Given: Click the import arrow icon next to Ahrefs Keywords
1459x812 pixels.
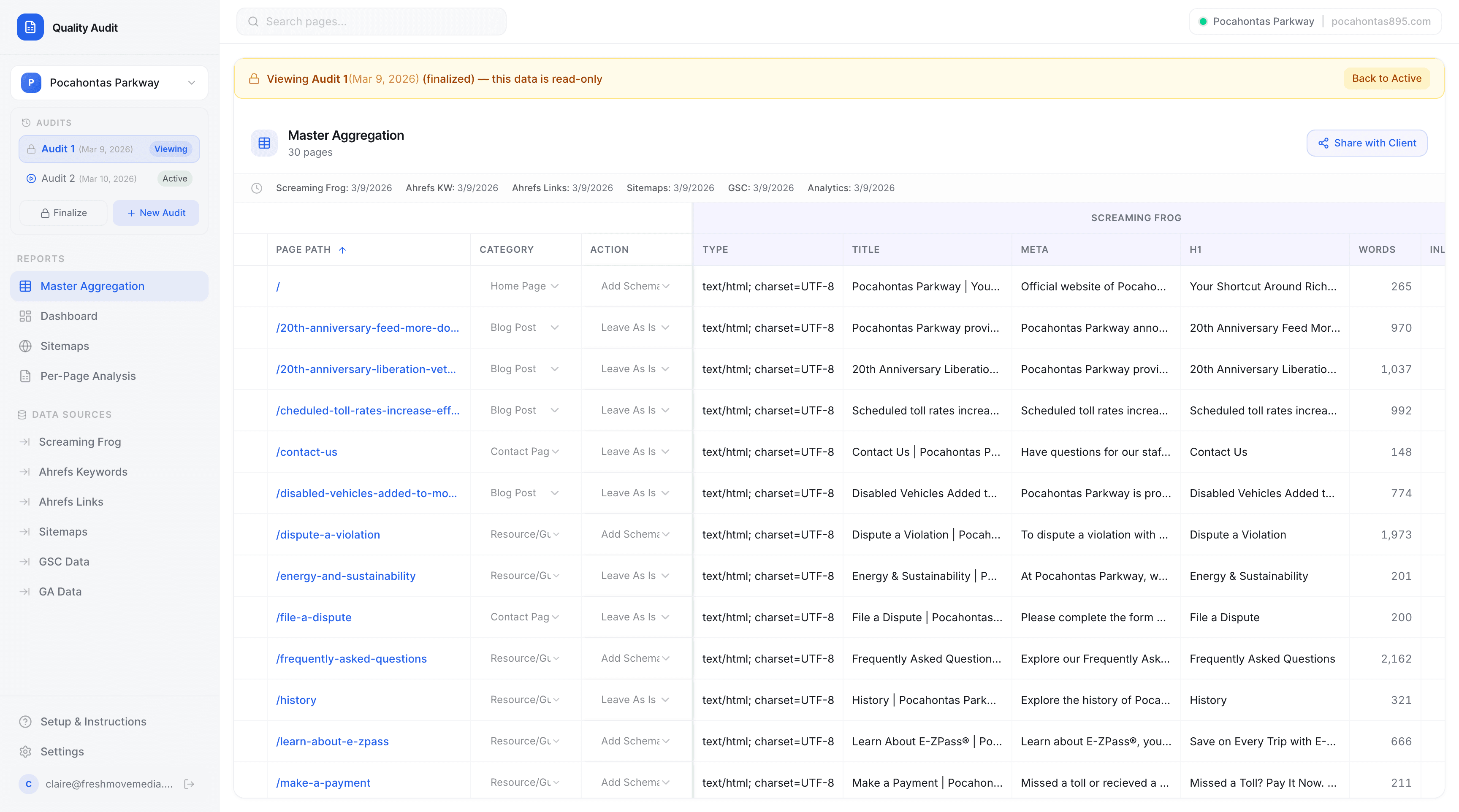Looking at the screenshot, I should (x=24, y=472).
